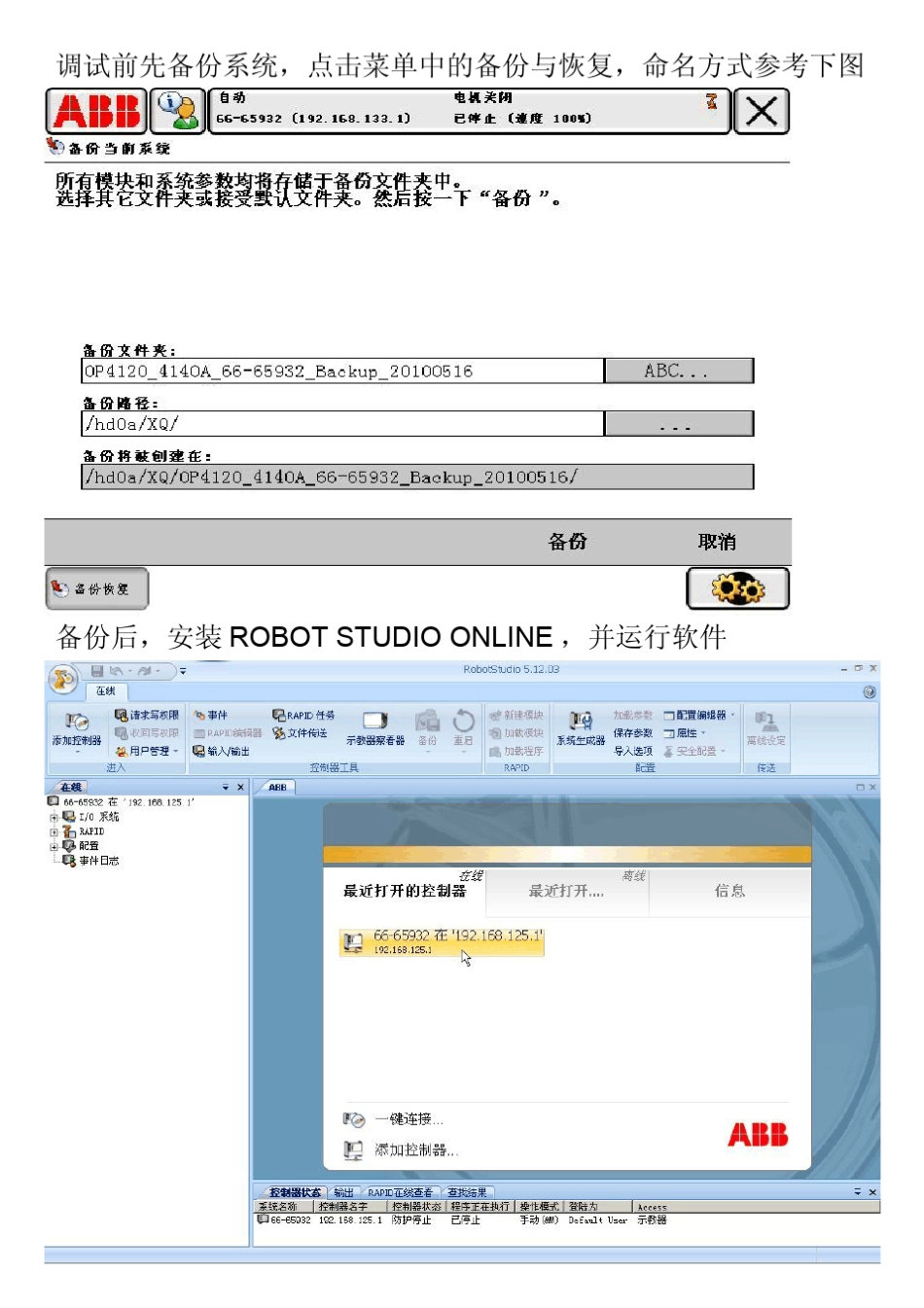Viewport: 924px width, 1308px height.
Task: Select the ABB document tab
Action: tap(278, 787)
